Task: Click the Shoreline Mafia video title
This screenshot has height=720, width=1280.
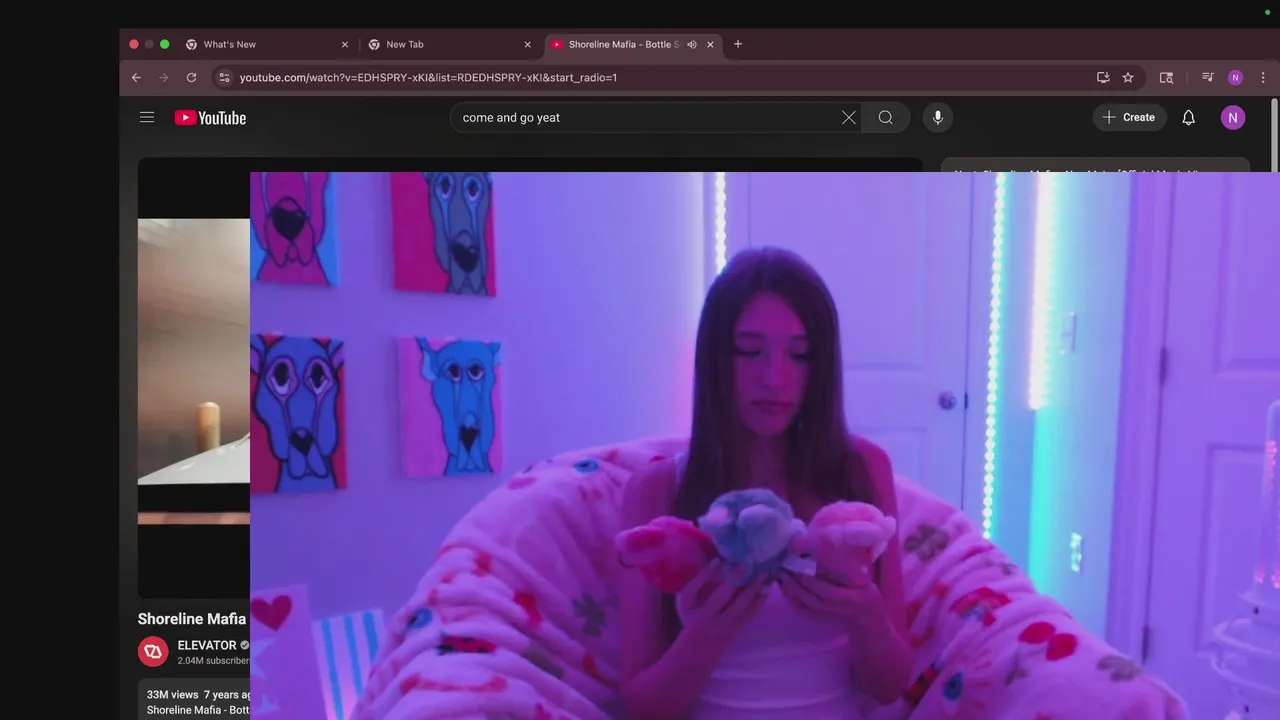Action: (192, 619)
